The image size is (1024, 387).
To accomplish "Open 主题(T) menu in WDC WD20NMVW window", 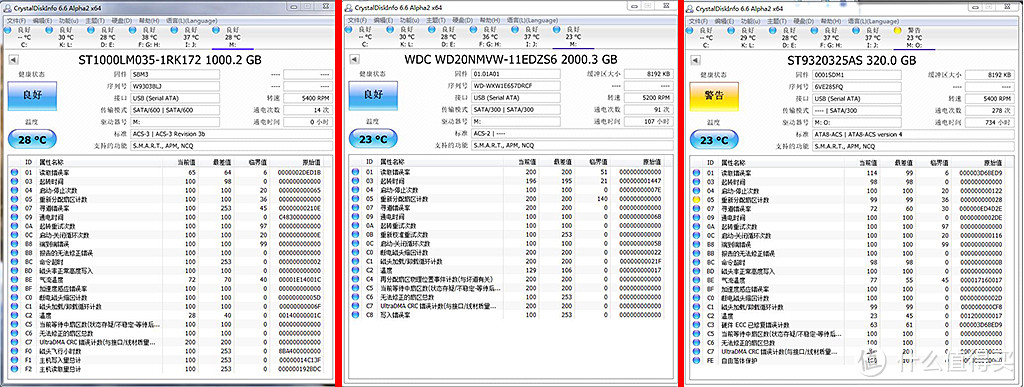I will [435, 20].
